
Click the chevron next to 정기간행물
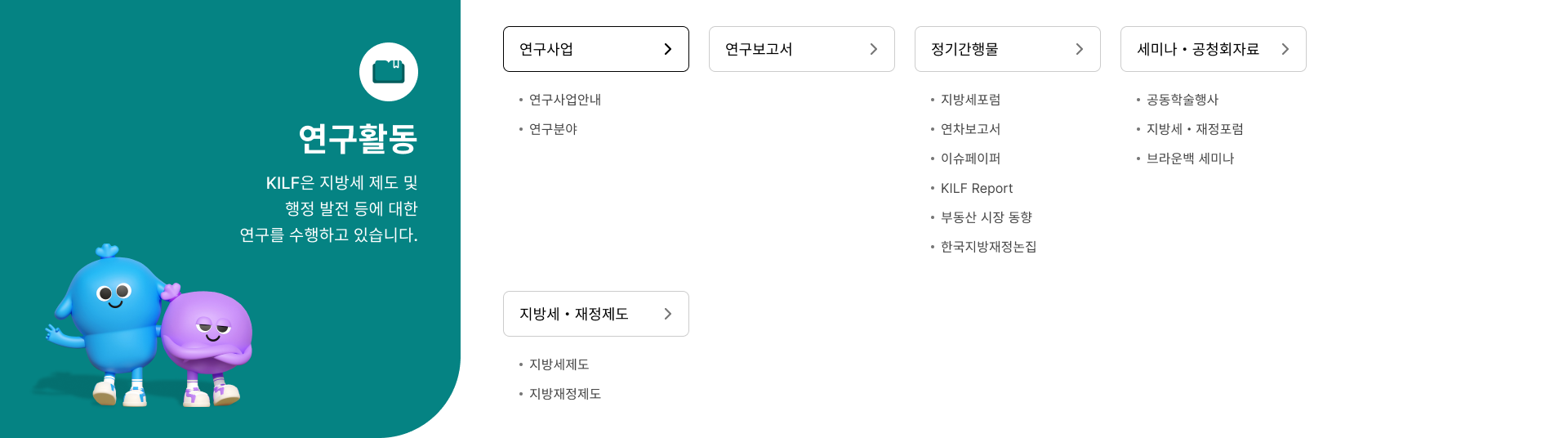pos(1079,49)
